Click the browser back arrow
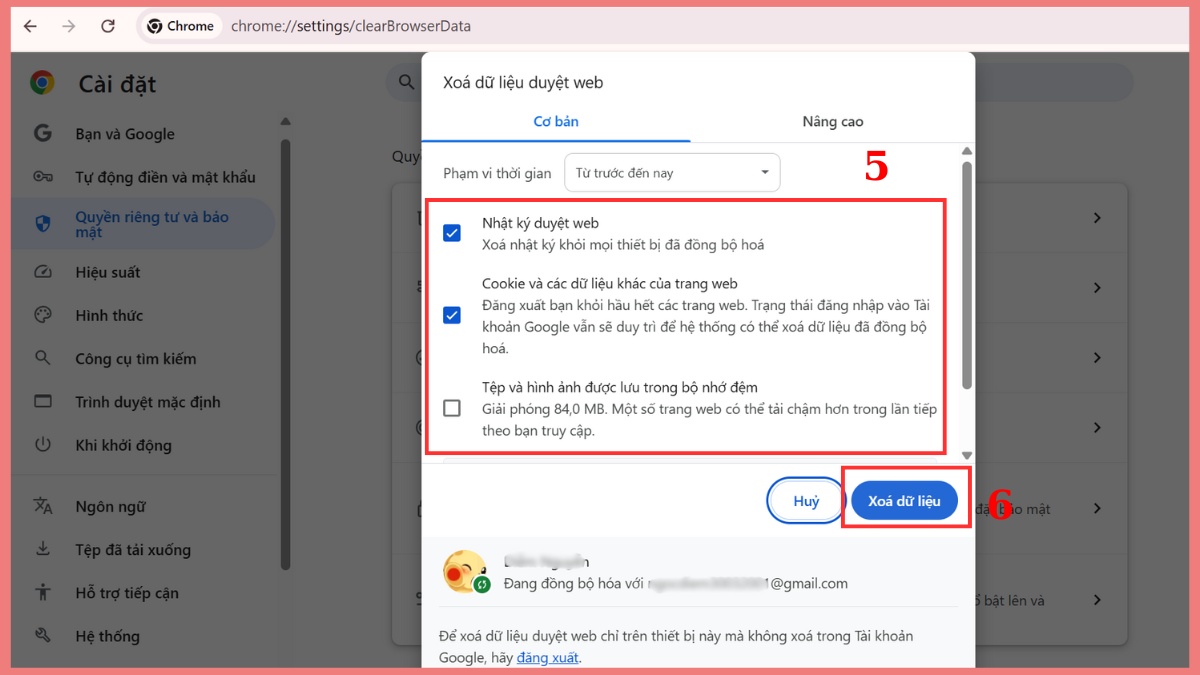1200x675 pixels. pyautogui.click(x=30, y=26)
